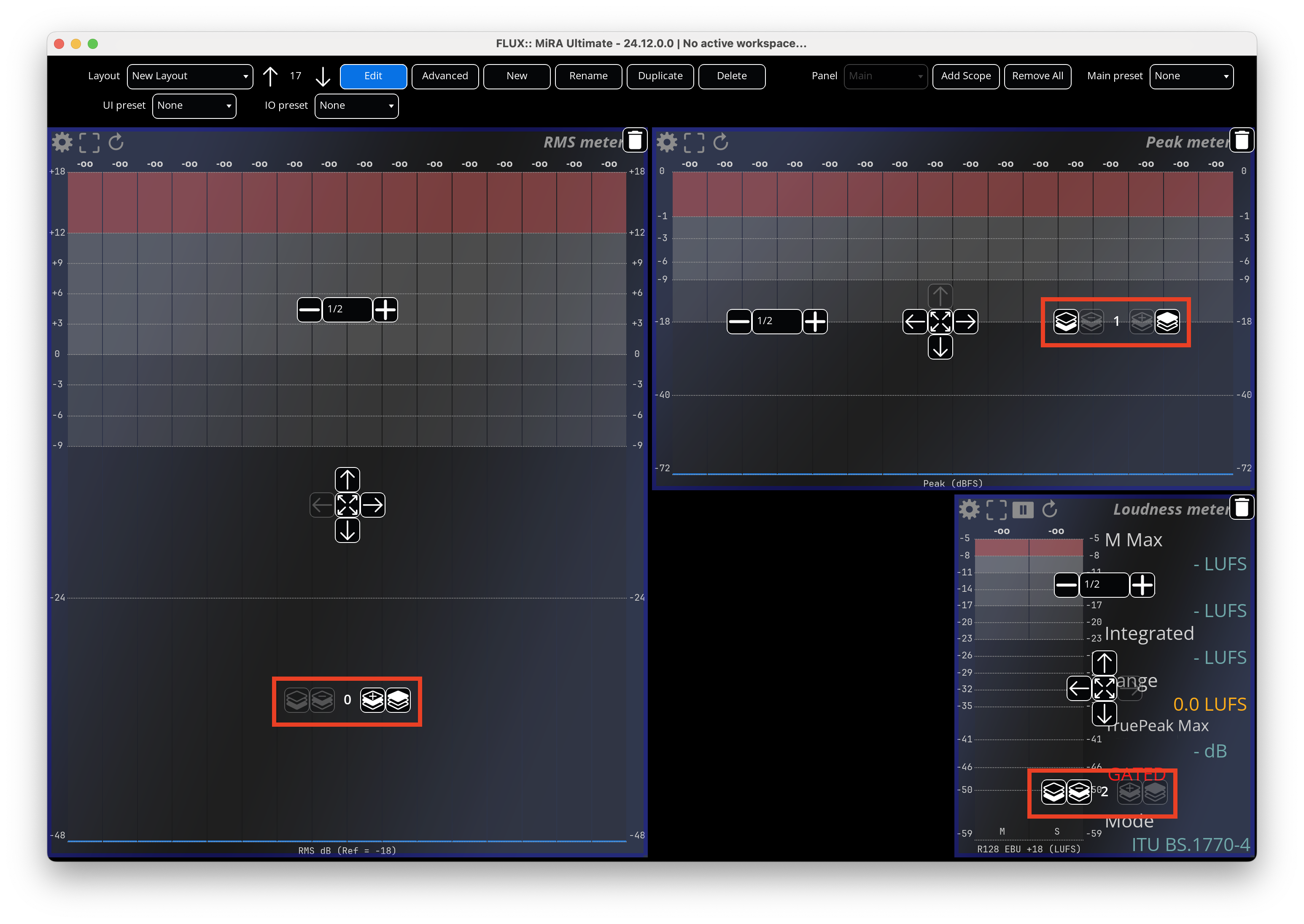Move Peak meter scope left
Screen dimensions: 1304x924
915,322
